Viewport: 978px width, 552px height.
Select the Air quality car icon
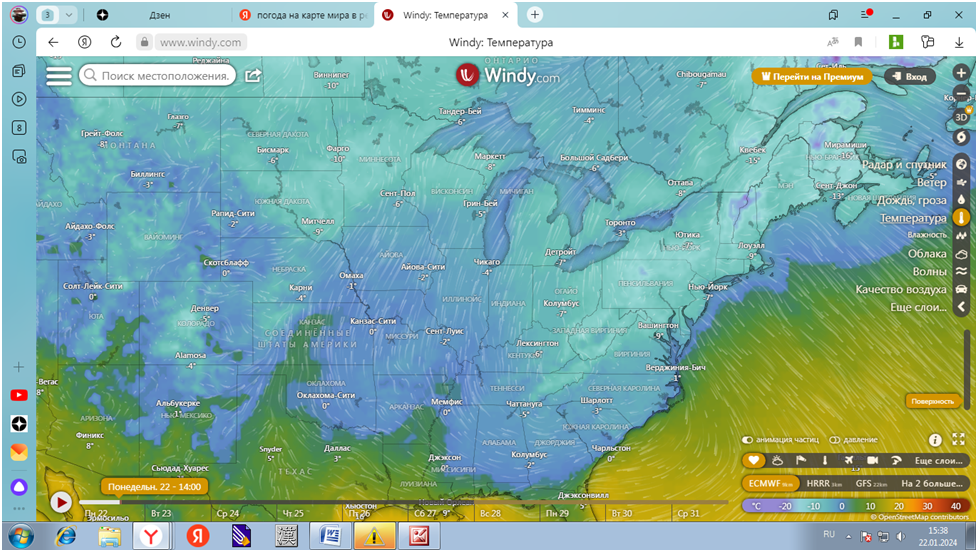coord(961,289)
